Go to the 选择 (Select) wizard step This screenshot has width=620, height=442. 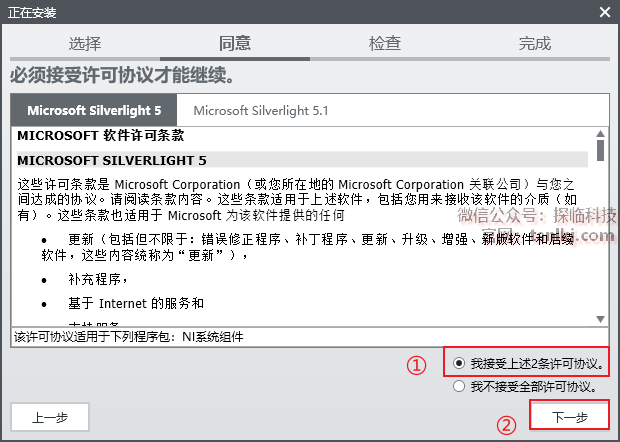pos(85,43)
